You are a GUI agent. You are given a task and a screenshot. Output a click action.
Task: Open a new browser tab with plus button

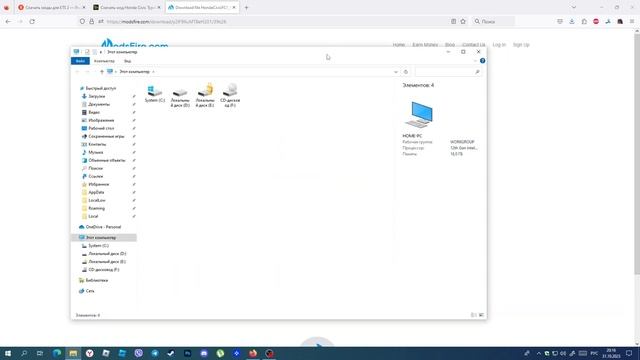click(x=246, y=7)
